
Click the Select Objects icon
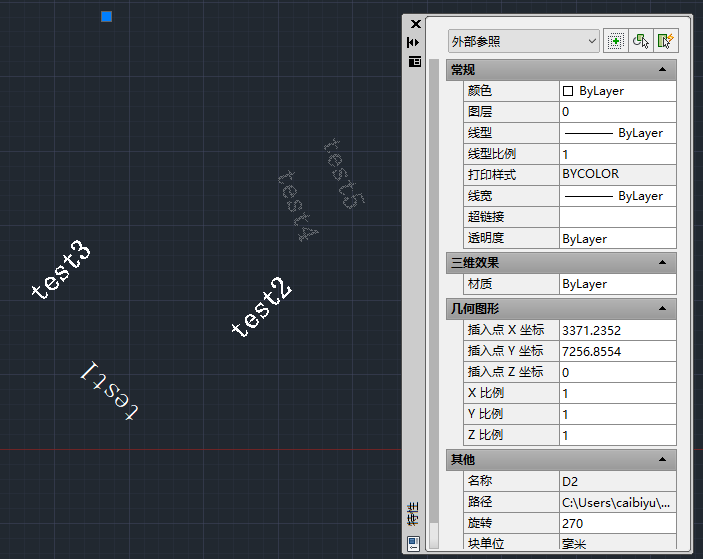pyautogui.click(x=641, y=41)
